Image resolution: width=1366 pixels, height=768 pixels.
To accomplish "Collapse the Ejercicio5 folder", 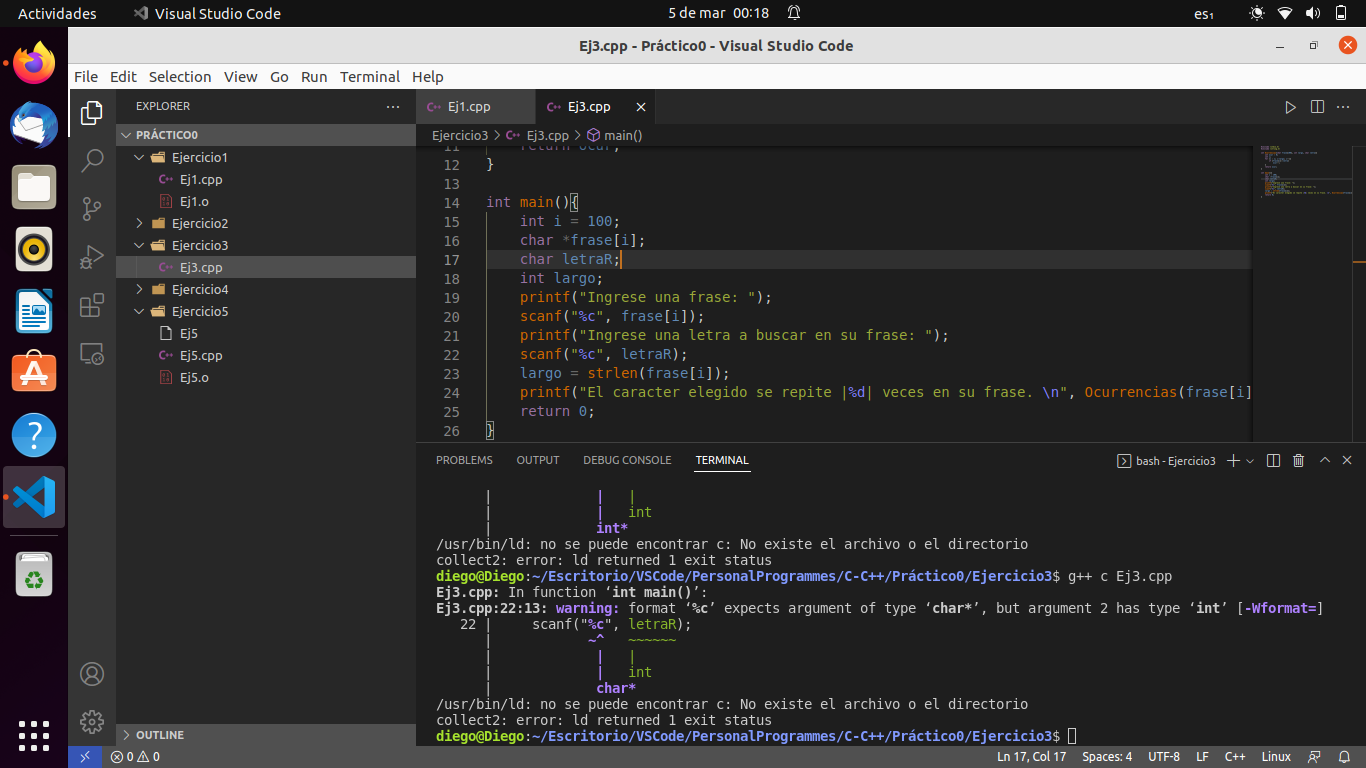I will 266,311.
